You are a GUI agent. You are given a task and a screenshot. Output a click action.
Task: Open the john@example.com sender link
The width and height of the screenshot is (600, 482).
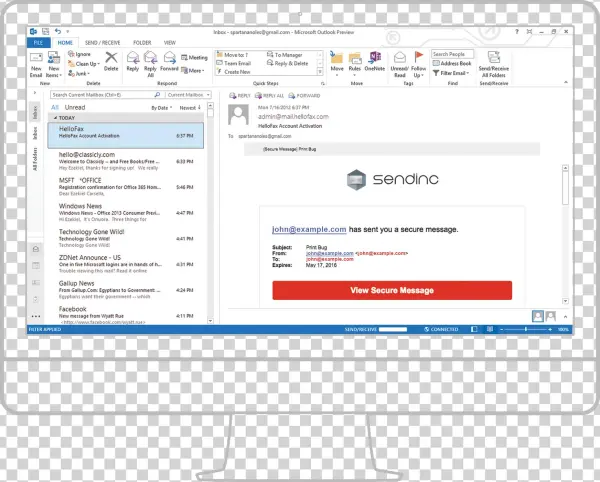309,230
